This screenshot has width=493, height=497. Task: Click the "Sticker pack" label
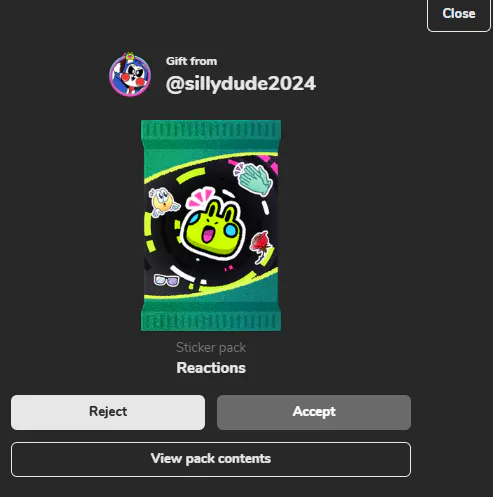click(x=211, y=348)
